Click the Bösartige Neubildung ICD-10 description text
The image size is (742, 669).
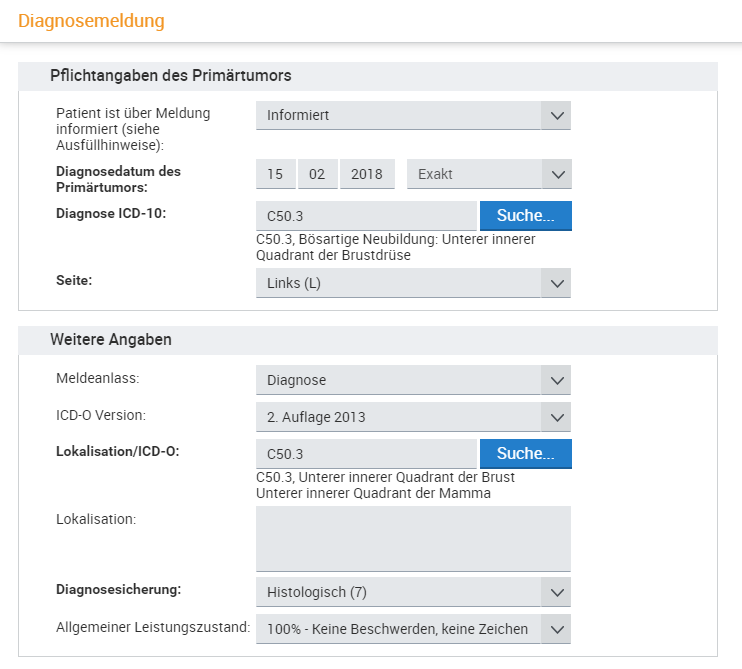pyautogui.click(x=395, y=247)
